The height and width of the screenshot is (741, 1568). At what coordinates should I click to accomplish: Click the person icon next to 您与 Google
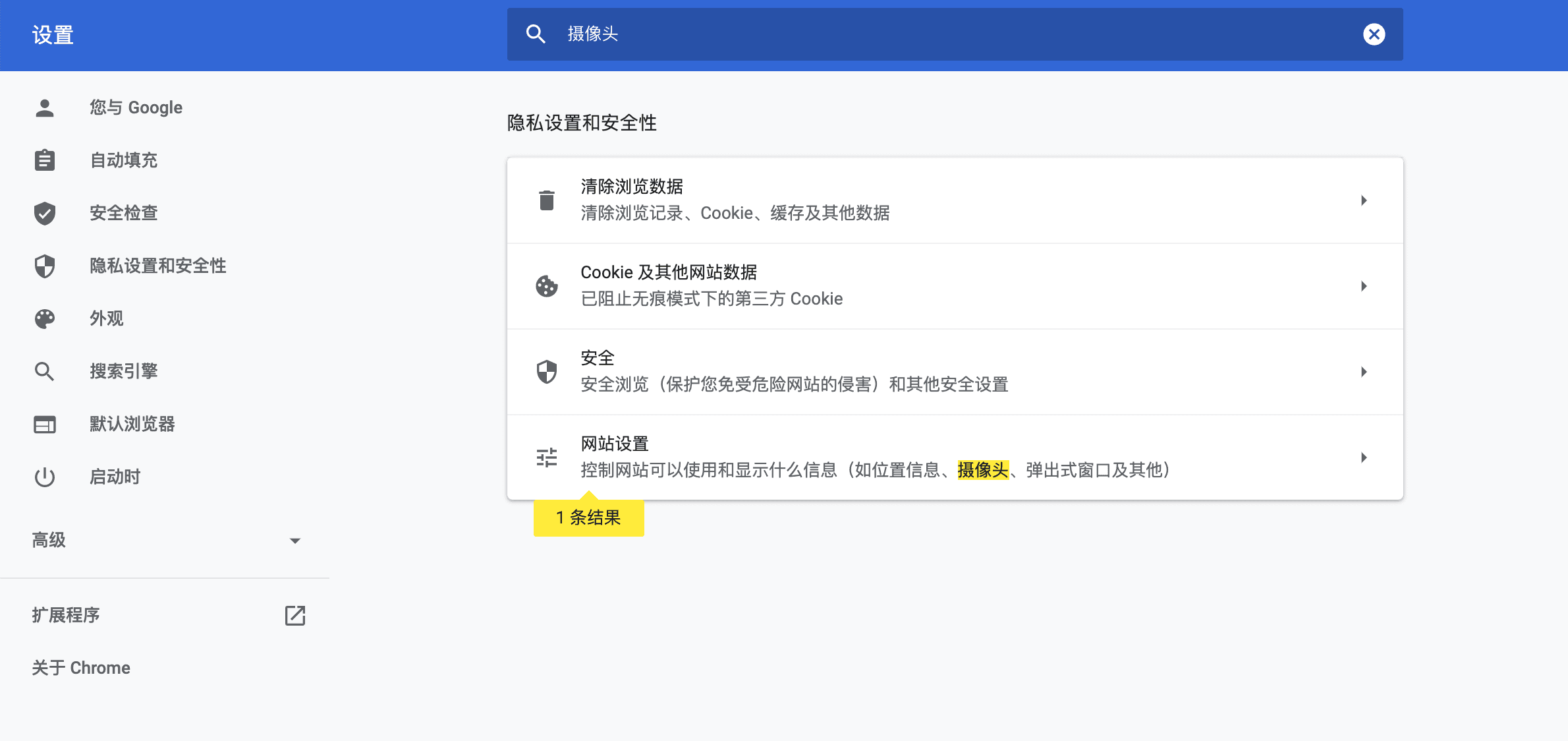point(44,107)
